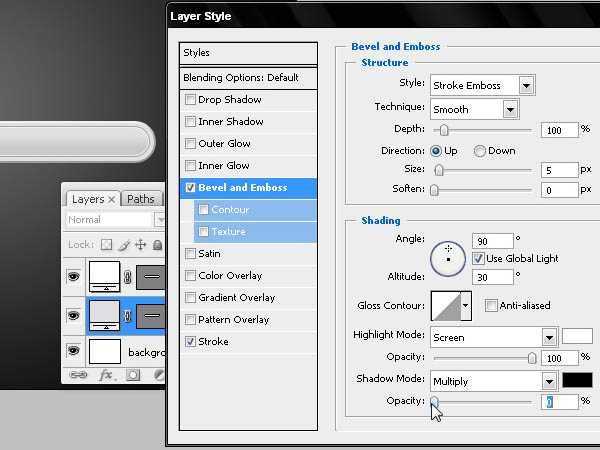
Task: Select the Down direction radio button
Action: [480, 151]
